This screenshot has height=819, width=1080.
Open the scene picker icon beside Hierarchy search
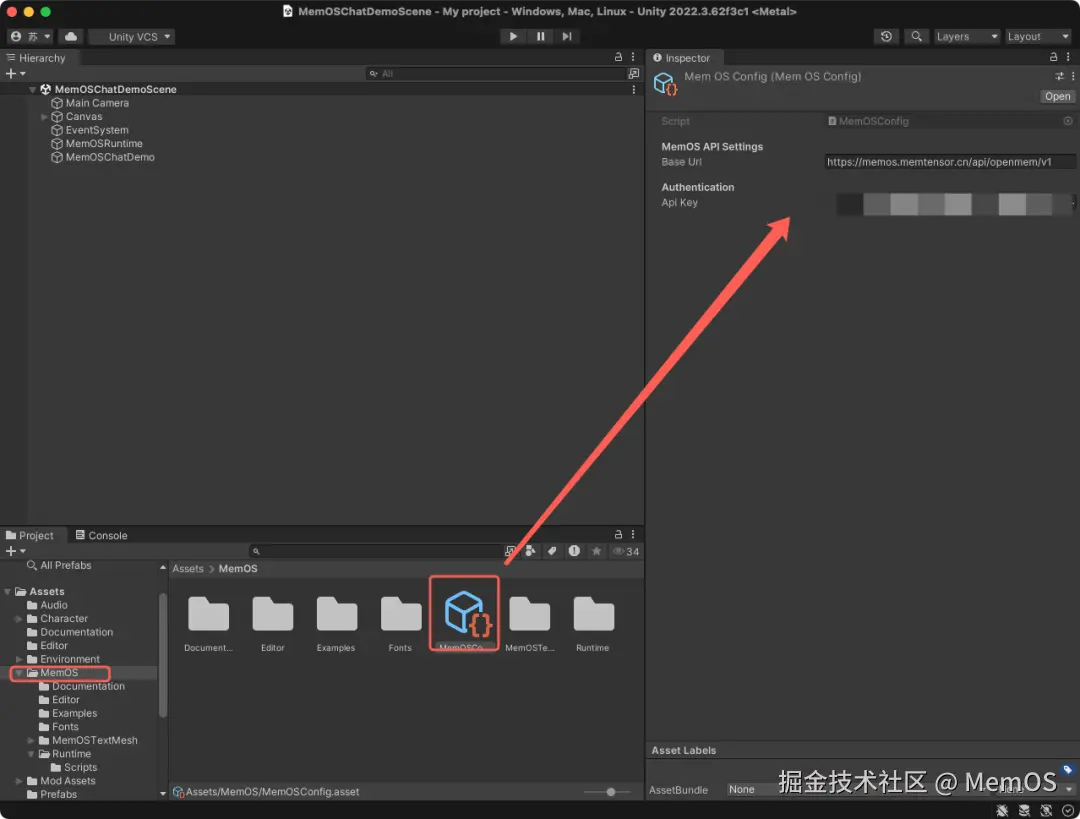click(x=634, y=74)
